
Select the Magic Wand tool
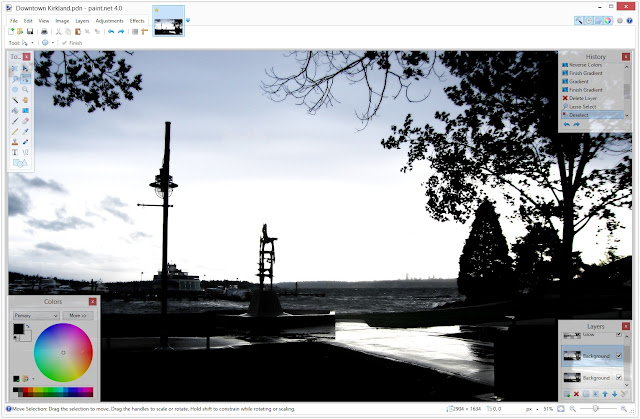[15, 100]
